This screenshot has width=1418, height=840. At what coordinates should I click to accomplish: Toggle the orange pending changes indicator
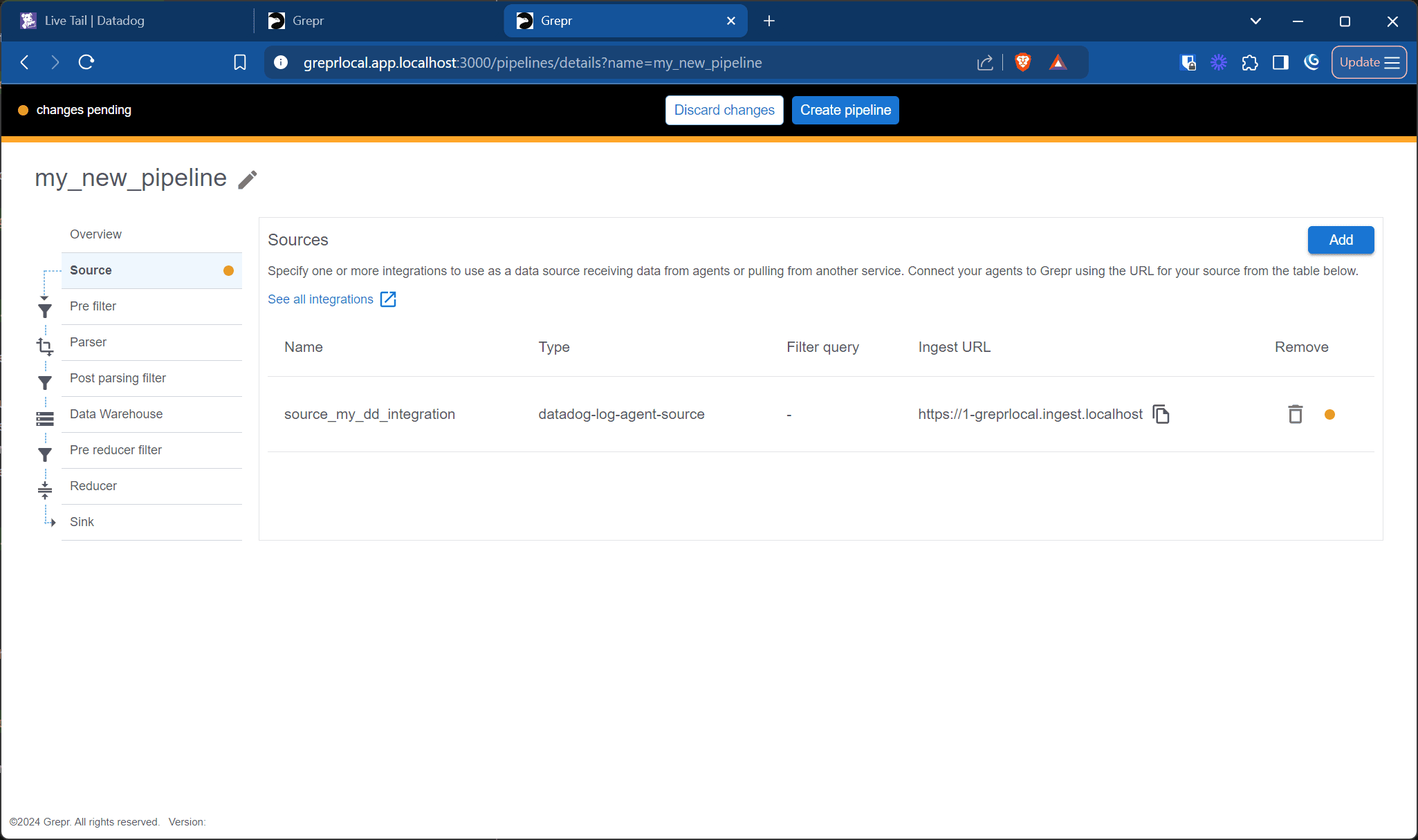tap(23, 110)
